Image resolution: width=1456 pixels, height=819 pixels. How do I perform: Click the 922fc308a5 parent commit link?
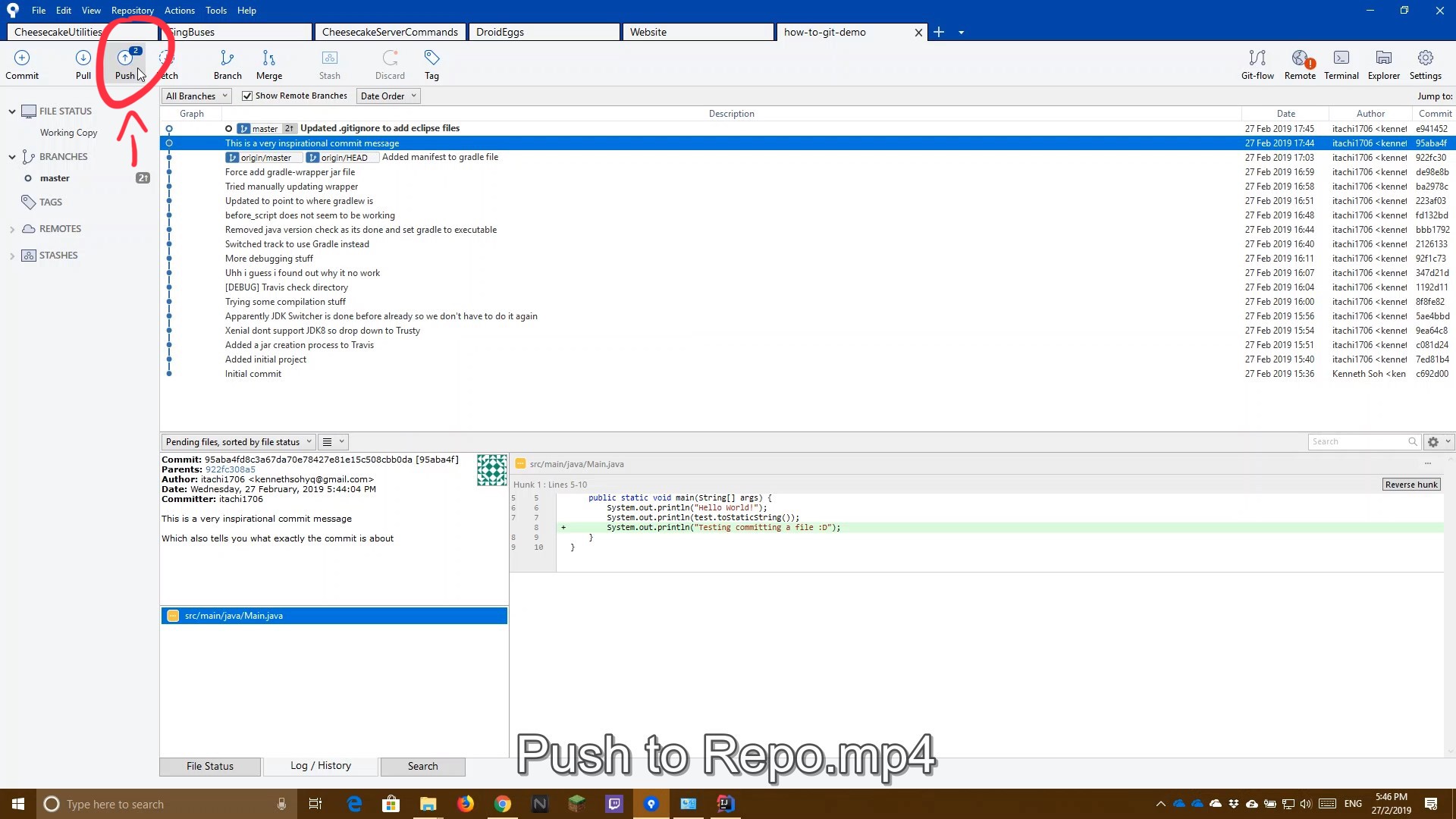pos(230,469)
